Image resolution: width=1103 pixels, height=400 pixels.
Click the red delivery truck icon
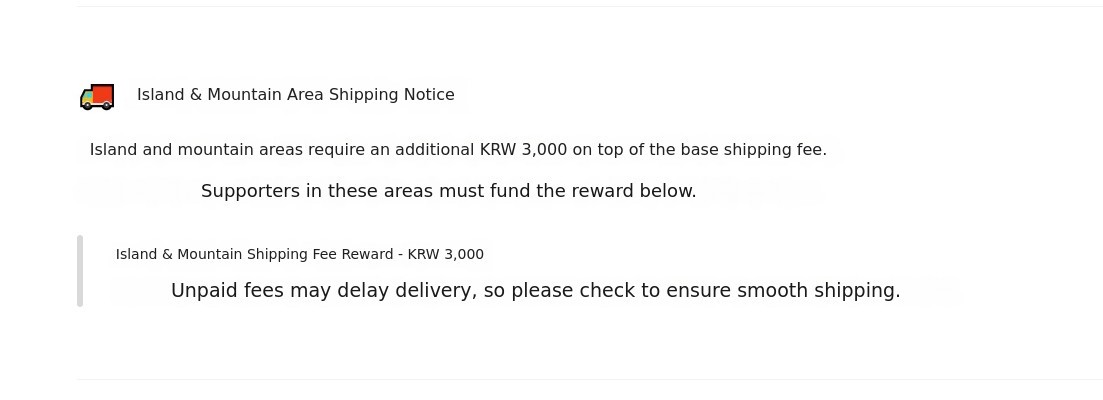97,96
